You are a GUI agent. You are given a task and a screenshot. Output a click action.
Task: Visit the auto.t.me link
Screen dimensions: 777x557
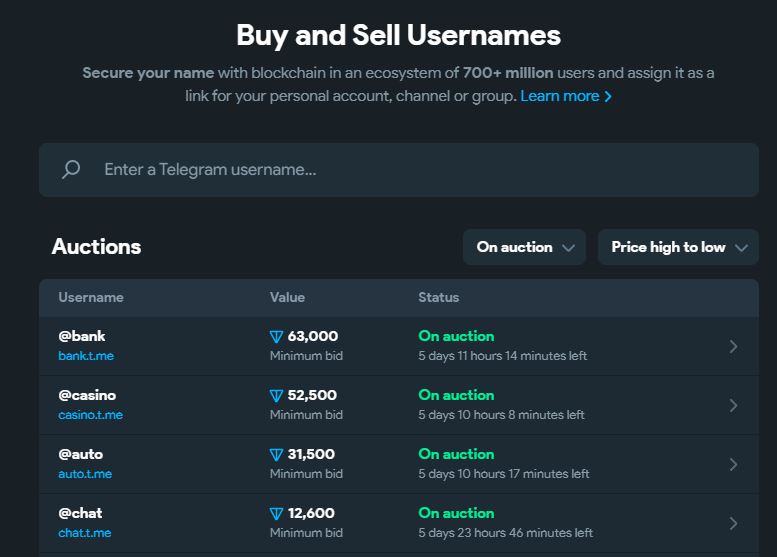pyautogui.click(x=85, y=474)
